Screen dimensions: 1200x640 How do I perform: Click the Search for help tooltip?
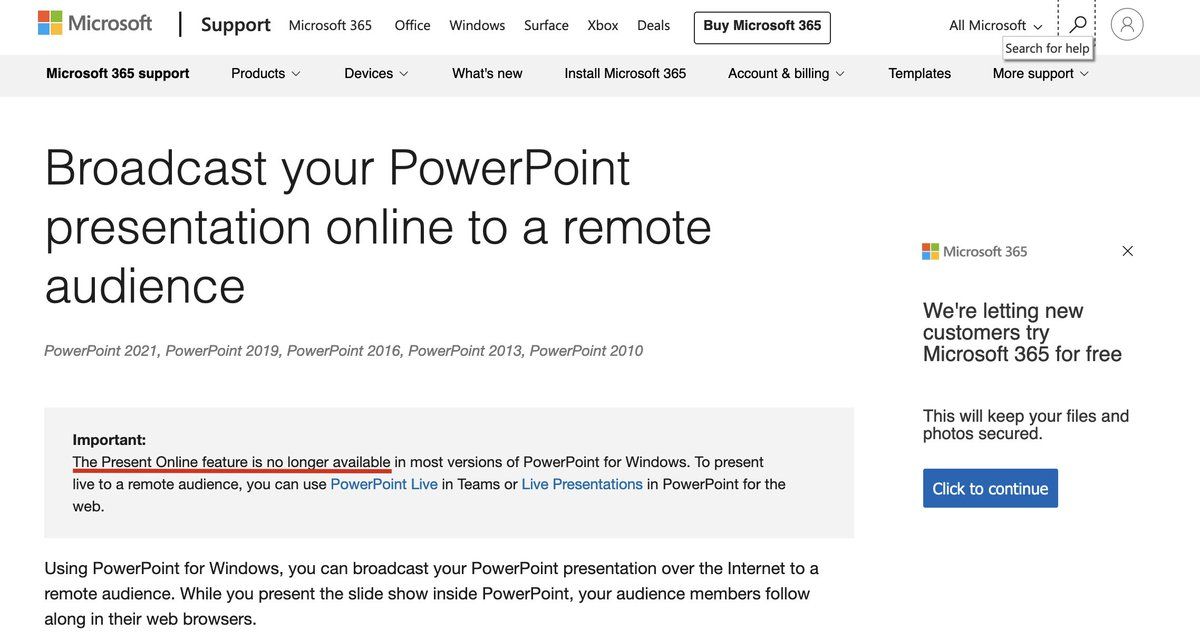point(1047,48)
